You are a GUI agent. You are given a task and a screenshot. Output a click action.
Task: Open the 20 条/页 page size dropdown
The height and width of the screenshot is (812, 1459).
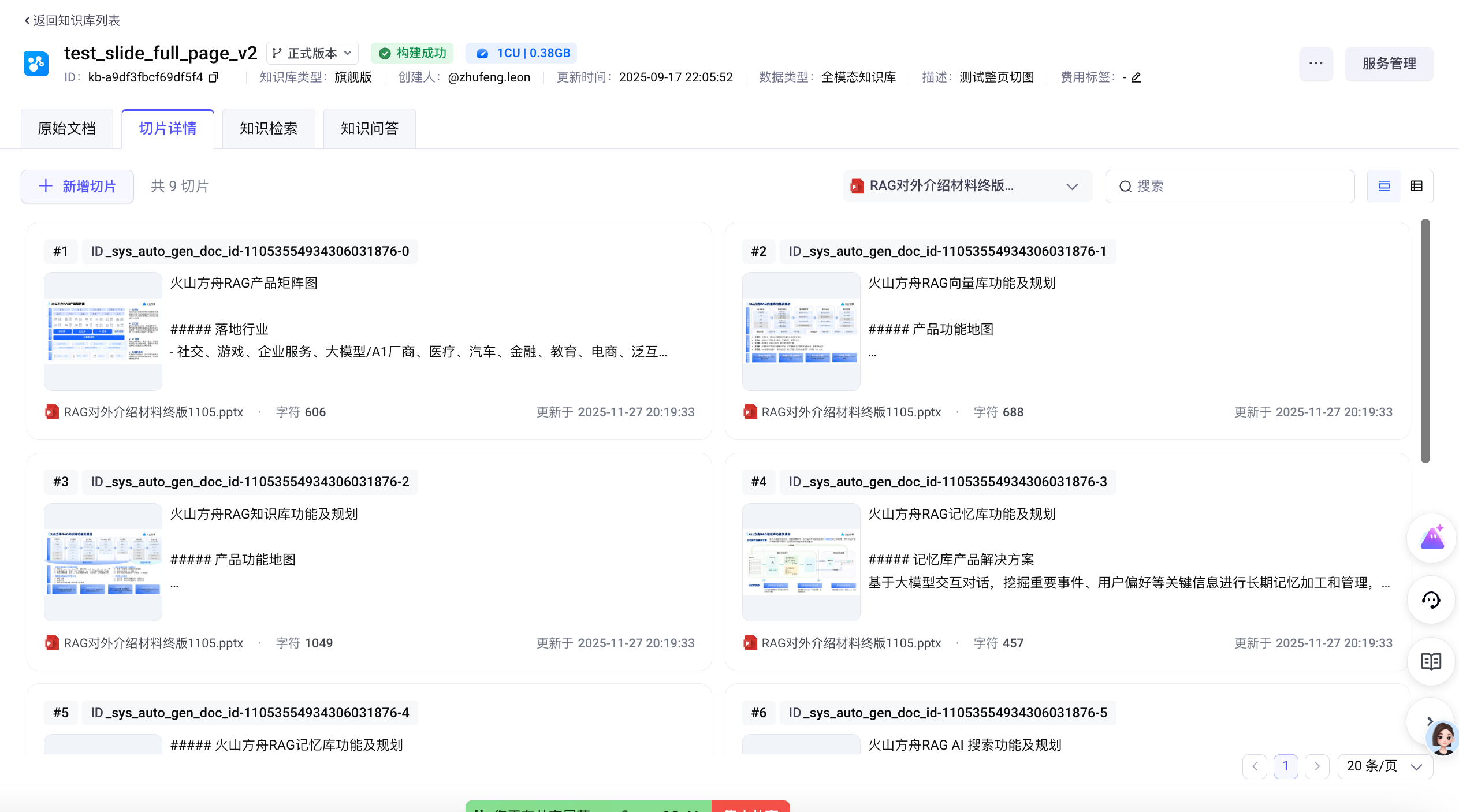1385,766
